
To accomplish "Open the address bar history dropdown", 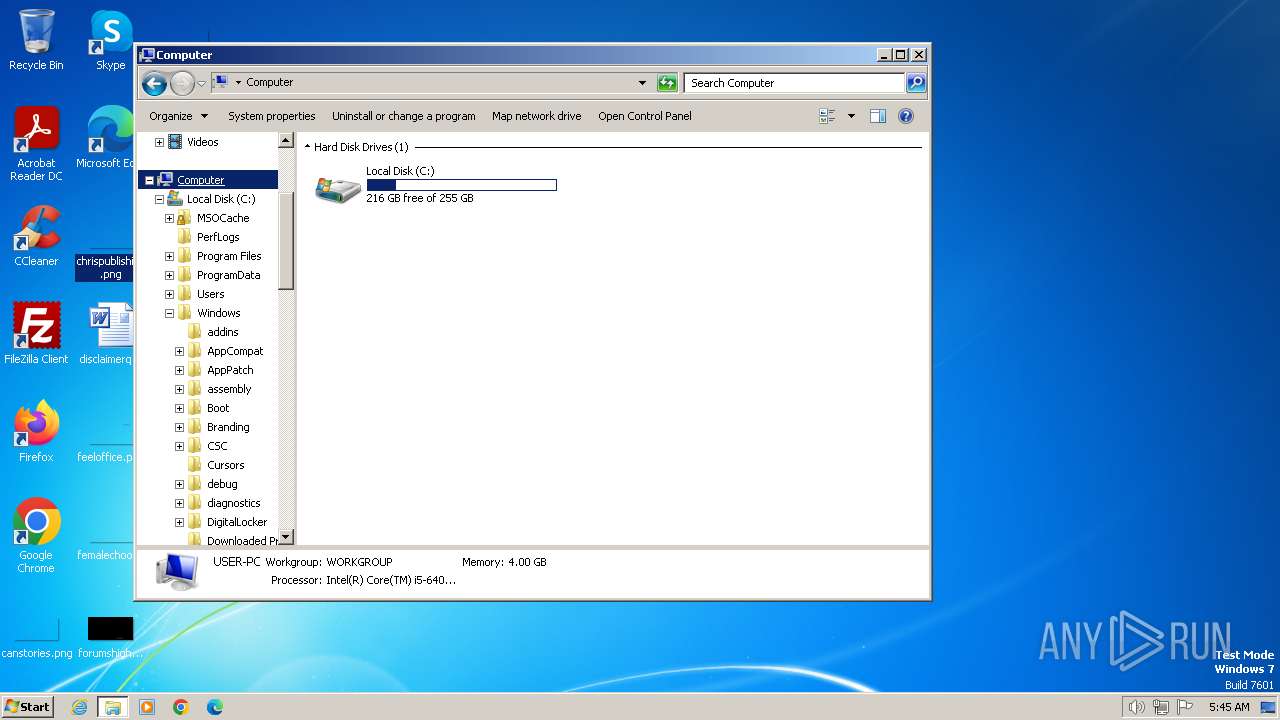I will 642,83.
